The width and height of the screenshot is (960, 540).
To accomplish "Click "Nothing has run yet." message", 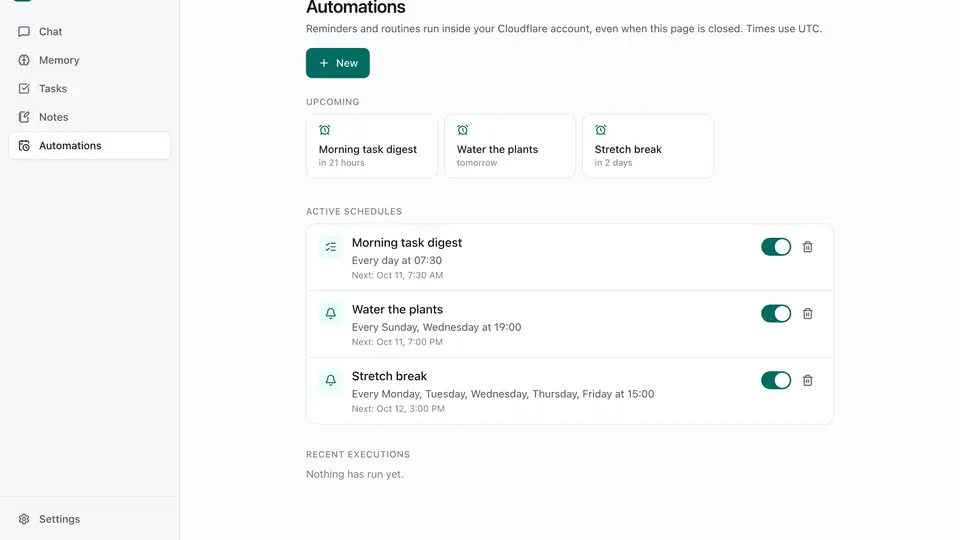I will 355,474.
